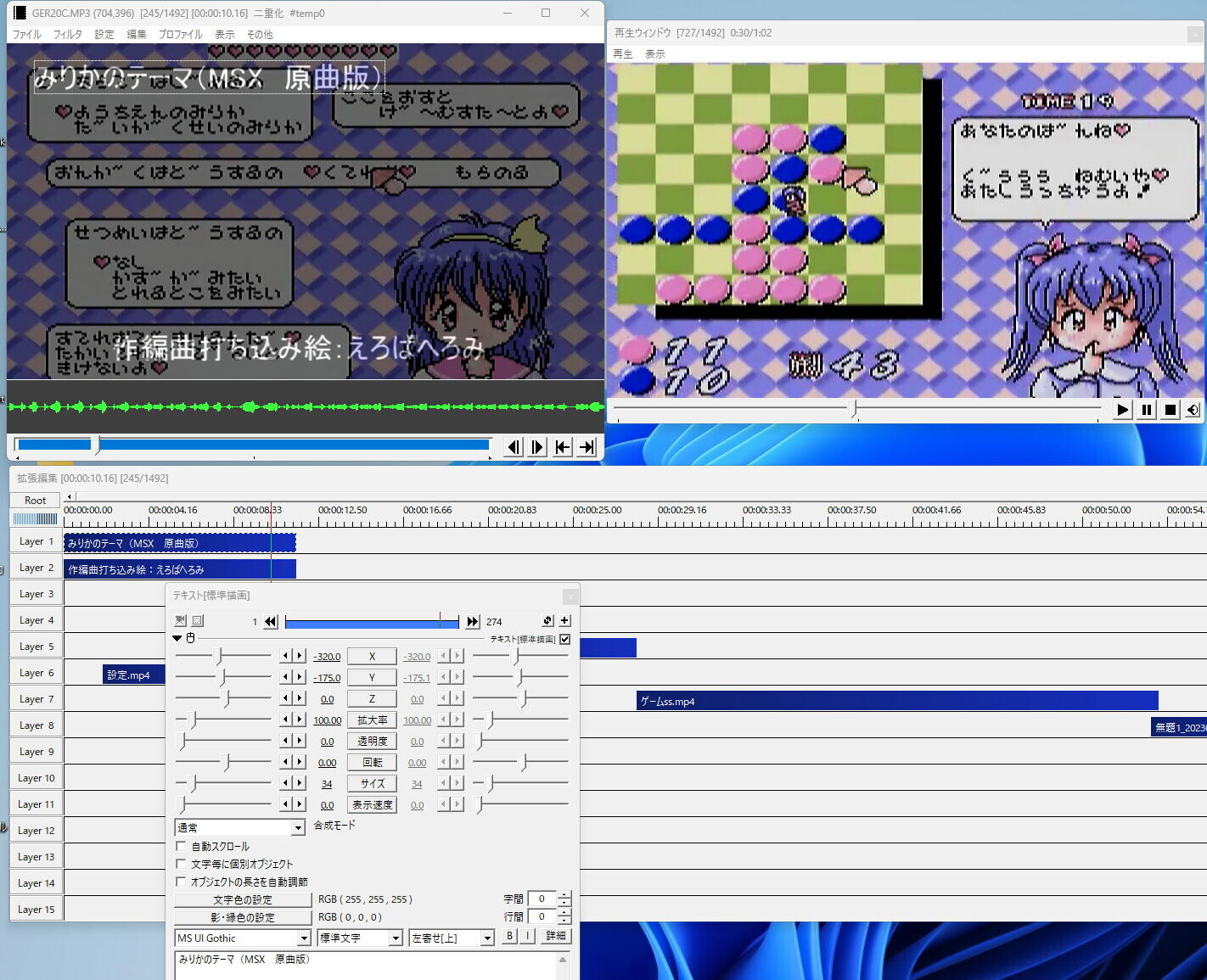Click the dotted frame icon in text dialog
1207x980 pixels.
(x=198, y=621)
